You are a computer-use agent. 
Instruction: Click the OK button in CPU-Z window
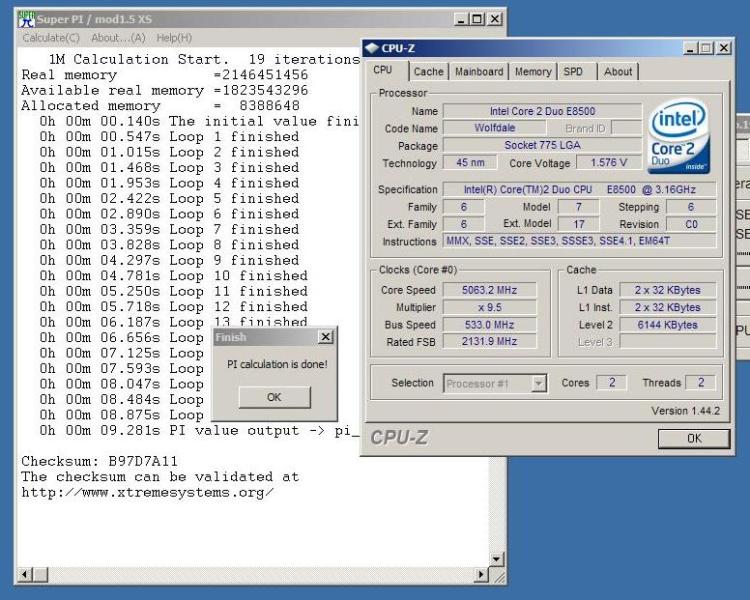[x=694, y=438]
